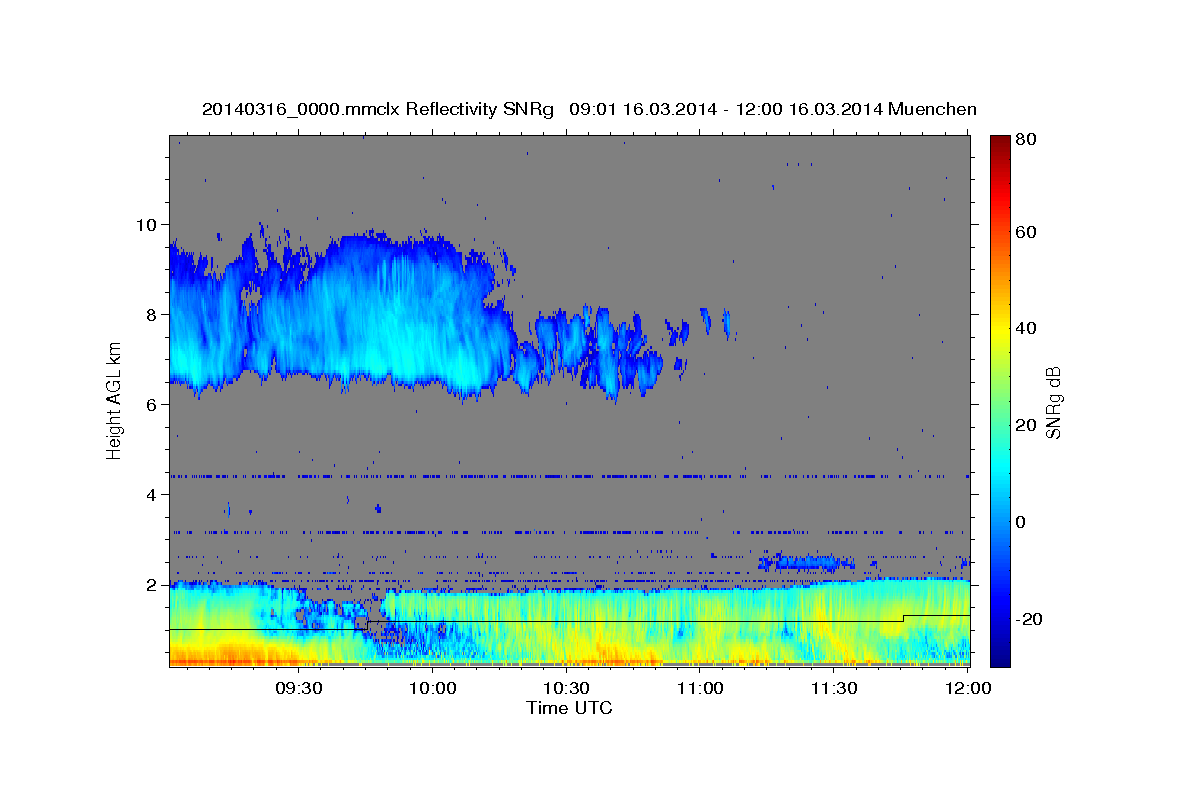Select the 11:30 time tick label
This screenshot has width=1200, height=800.
833,689
